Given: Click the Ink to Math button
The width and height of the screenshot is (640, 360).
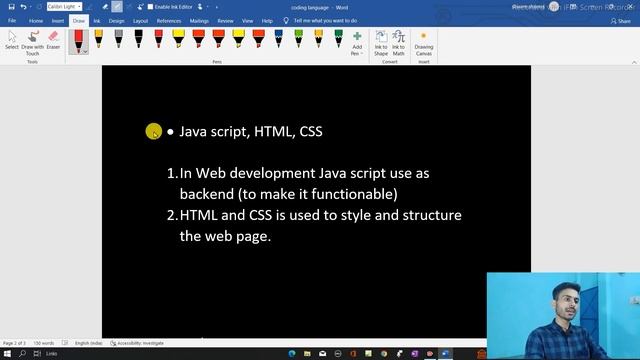Looking at the screenshot, I should [x=398, y=43].
